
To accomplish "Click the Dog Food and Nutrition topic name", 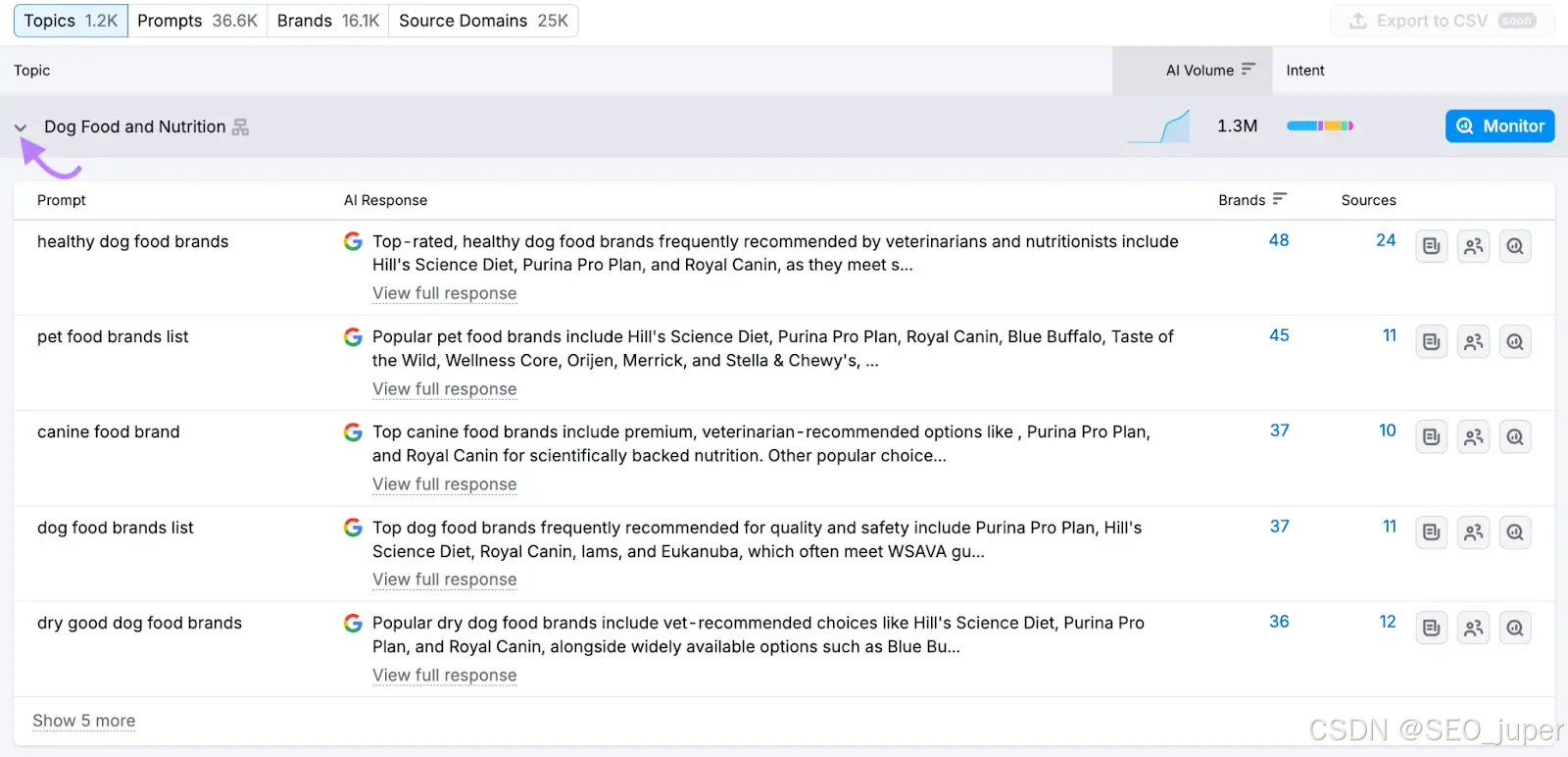I will click(134, 126).
